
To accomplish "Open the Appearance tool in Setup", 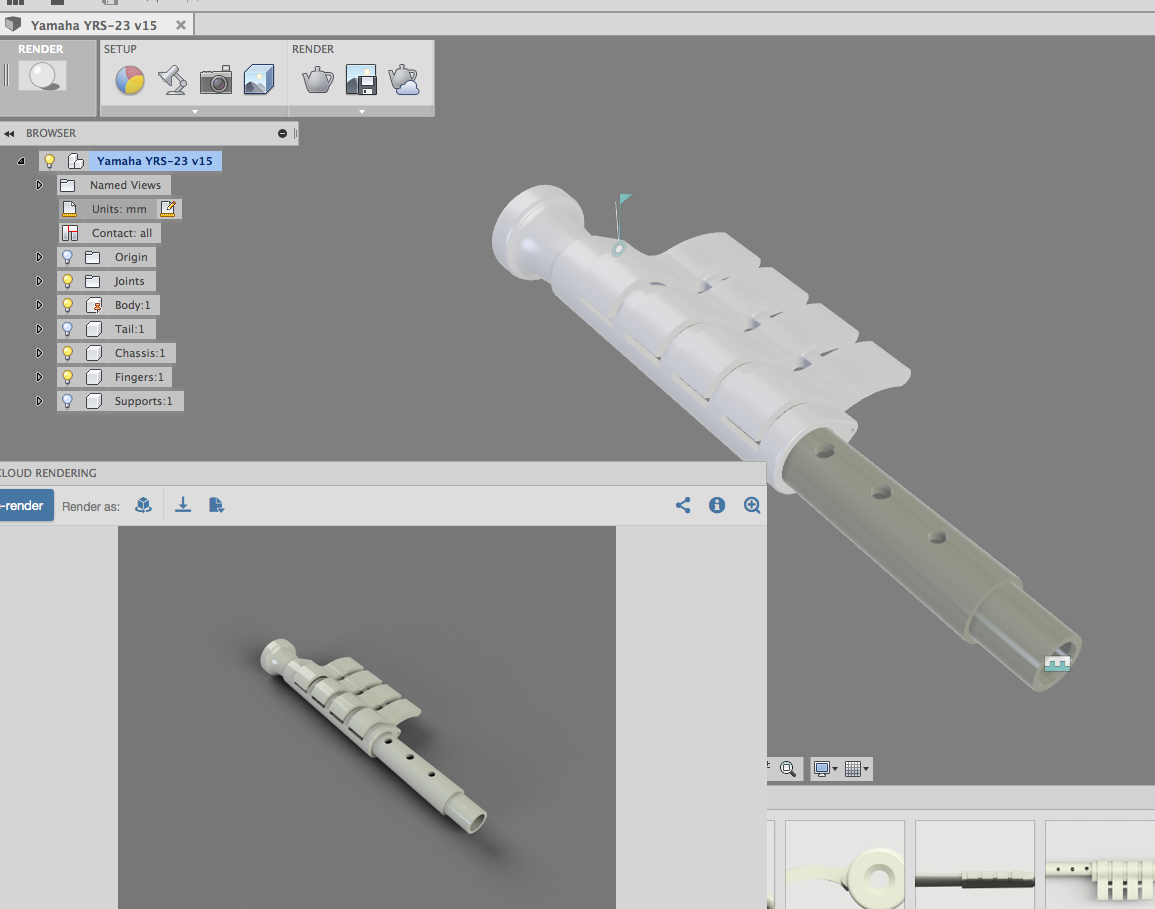I will (x=130, y=80).
